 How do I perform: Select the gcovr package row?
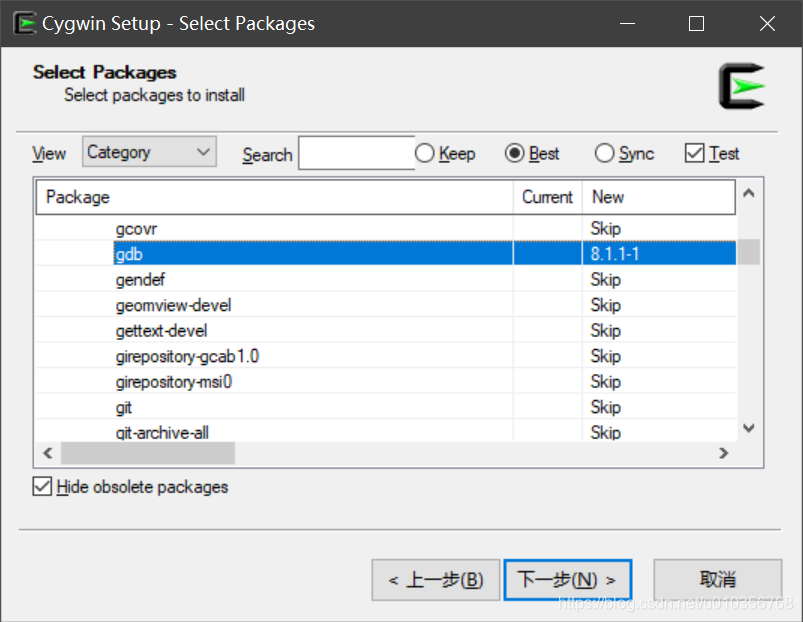(386, 228)
